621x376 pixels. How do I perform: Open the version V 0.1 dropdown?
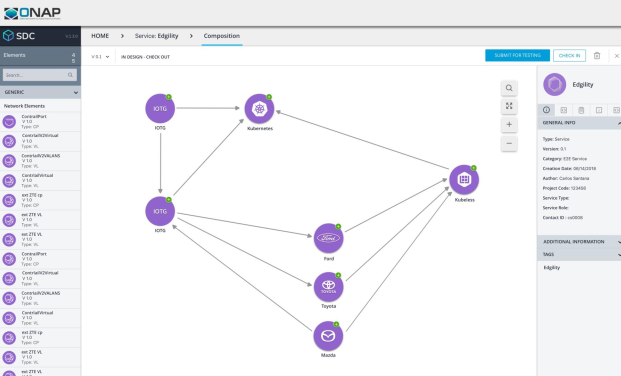100,57
